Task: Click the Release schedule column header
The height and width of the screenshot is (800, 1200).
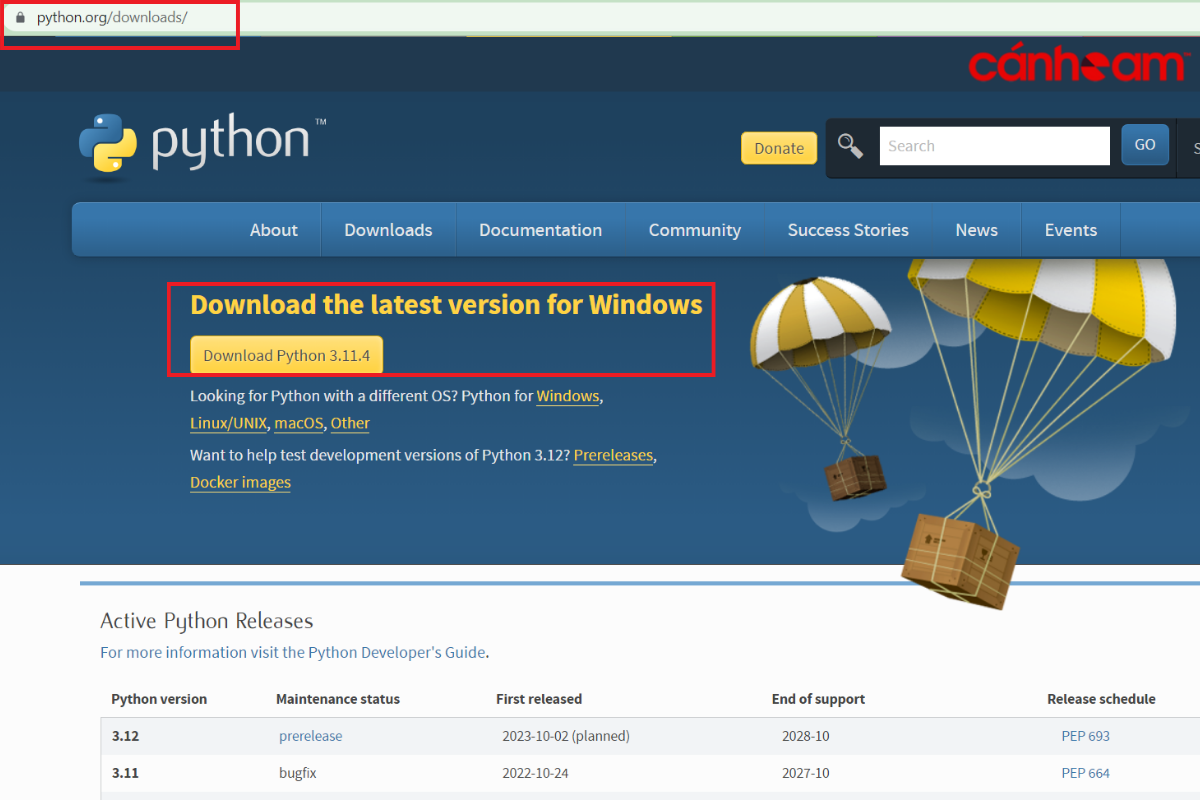Action: coord(1101,699)
